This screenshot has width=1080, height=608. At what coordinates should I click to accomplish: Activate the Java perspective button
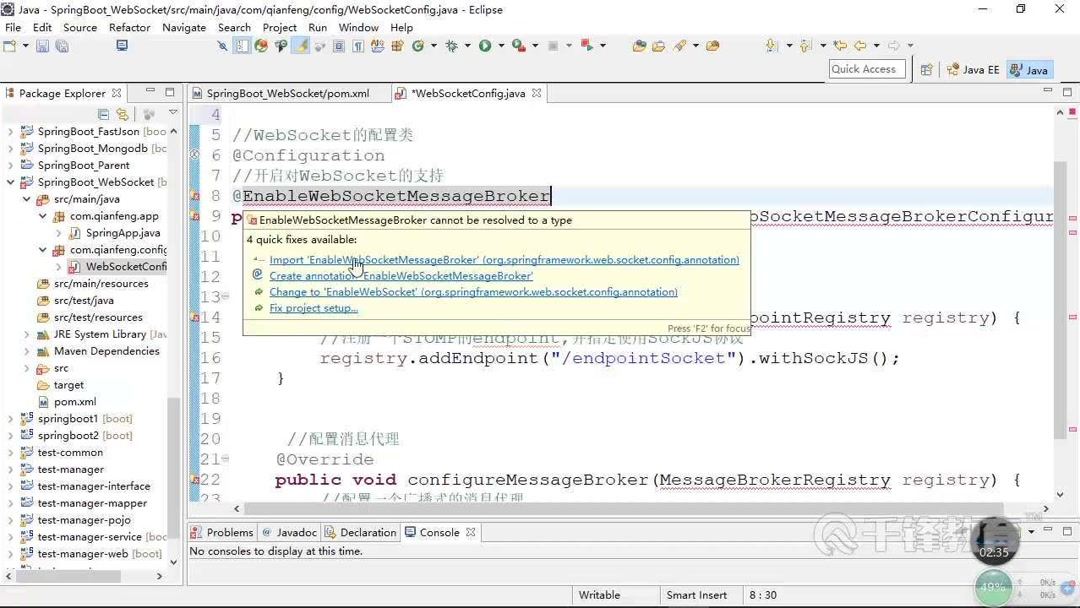tap(1030, 69)
